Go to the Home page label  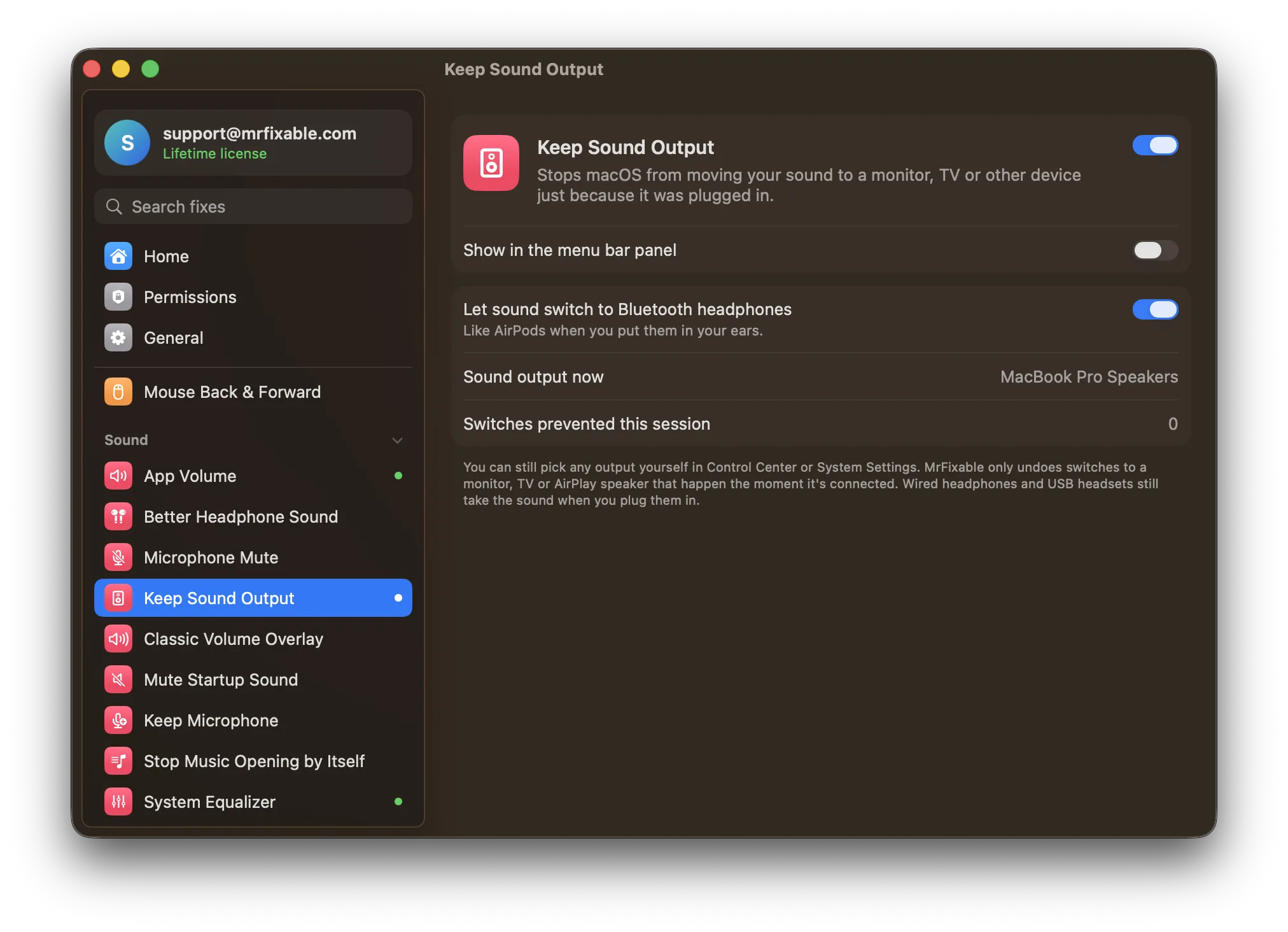(166, 256)
